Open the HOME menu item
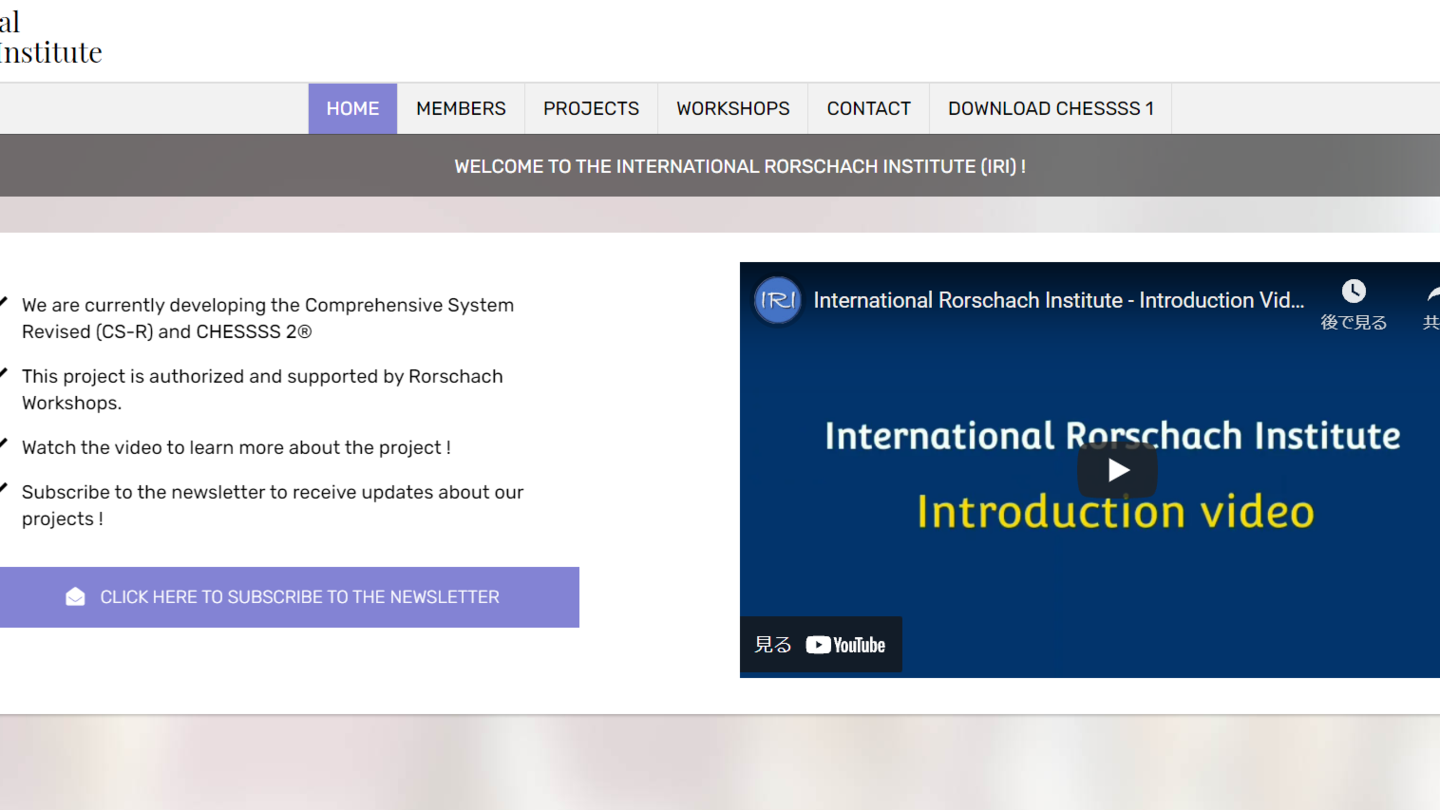 click(353, 108)
